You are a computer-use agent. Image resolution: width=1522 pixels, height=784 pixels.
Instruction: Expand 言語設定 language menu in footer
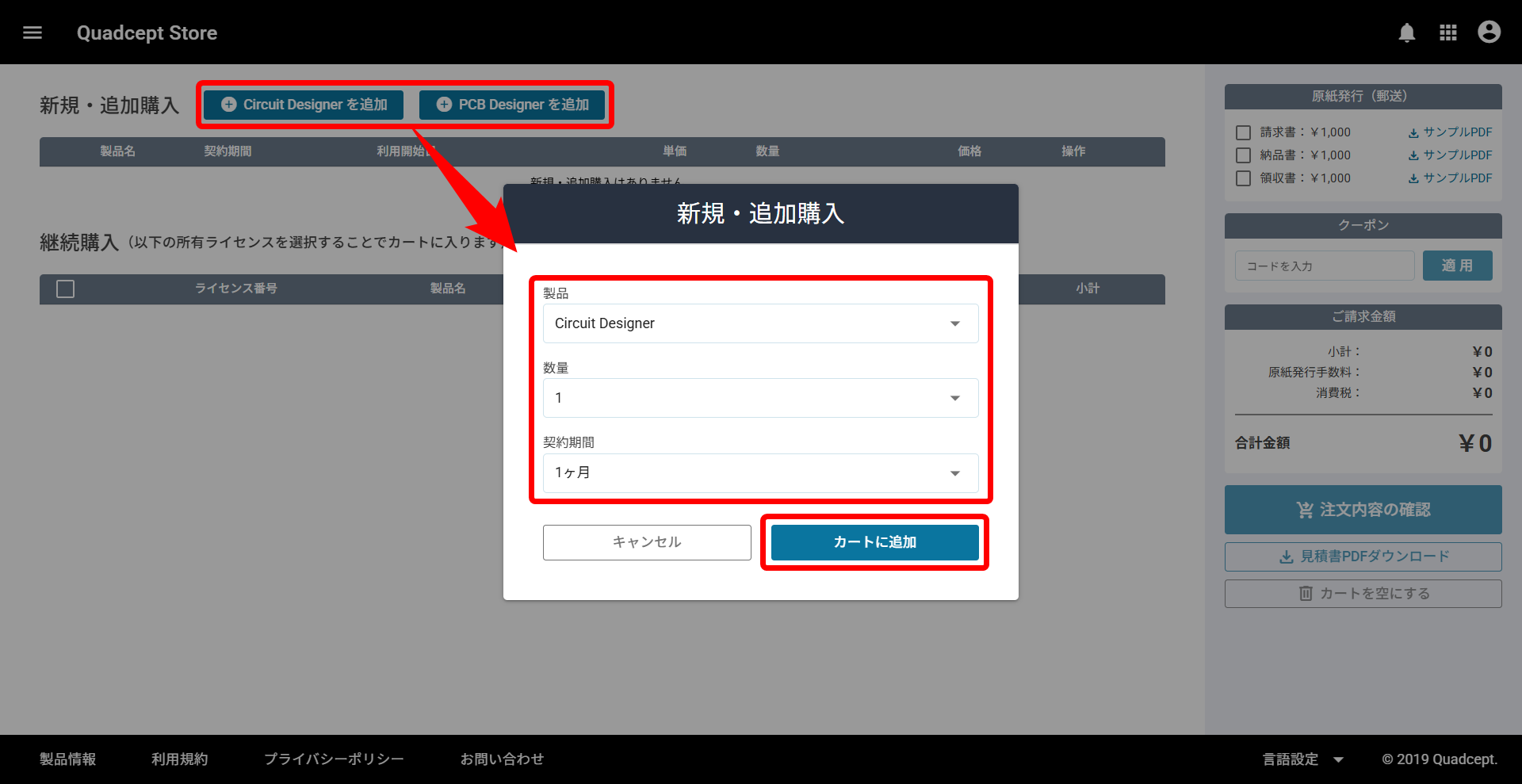tap(1302, 759)
